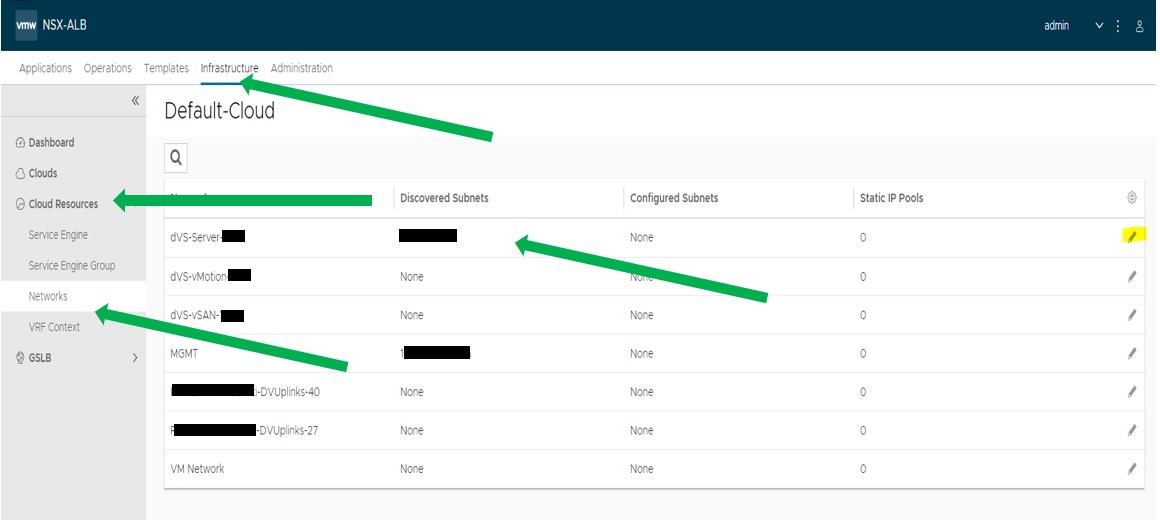The image size is (1160, 520).
Task: Click Configured Subnets None in dVS-Server row
Action: (642, 237)
